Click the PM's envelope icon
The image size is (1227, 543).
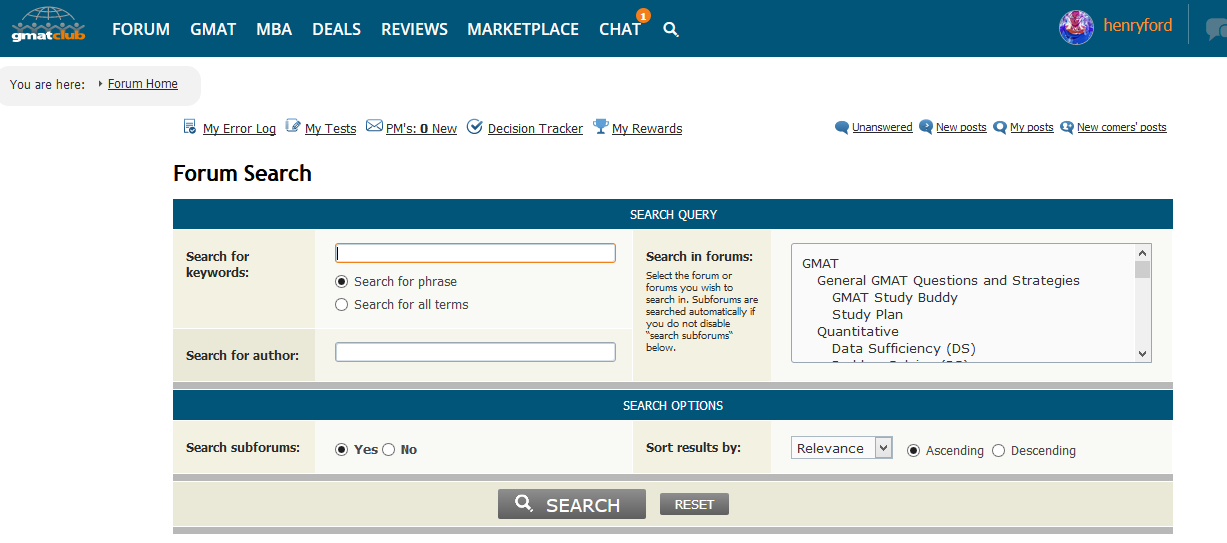click(374, 127)
